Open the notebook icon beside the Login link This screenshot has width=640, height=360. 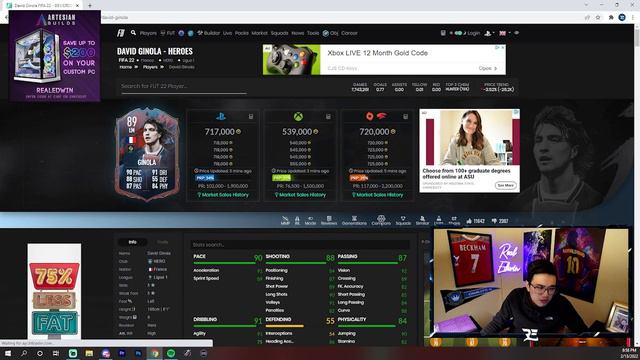click(443, 33)
